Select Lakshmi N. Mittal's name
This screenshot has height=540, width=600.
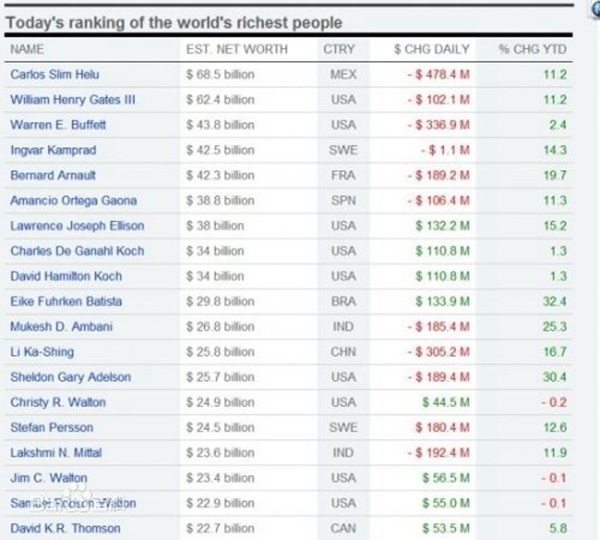tap(56, 453)
